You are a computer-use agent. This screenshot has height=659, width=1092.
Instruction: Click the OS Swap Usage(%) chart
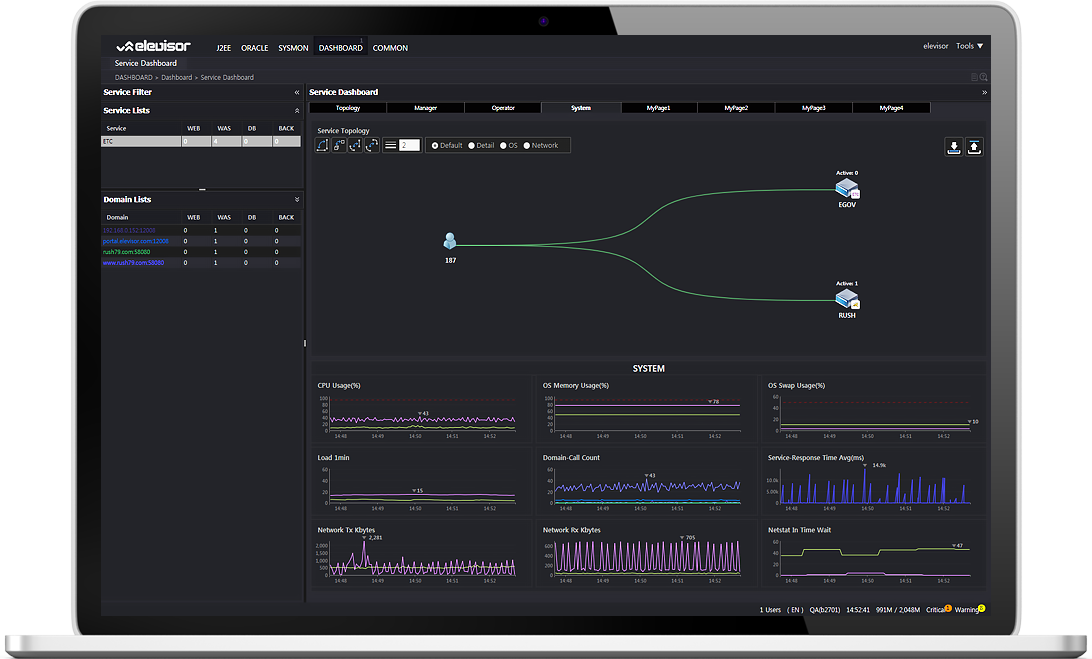coord(873,410)
